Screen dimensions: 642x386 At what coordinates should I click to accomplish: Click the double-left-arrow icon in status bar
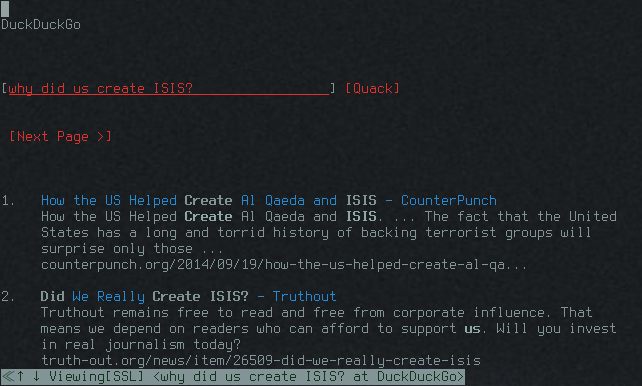(x=8, y=376)
